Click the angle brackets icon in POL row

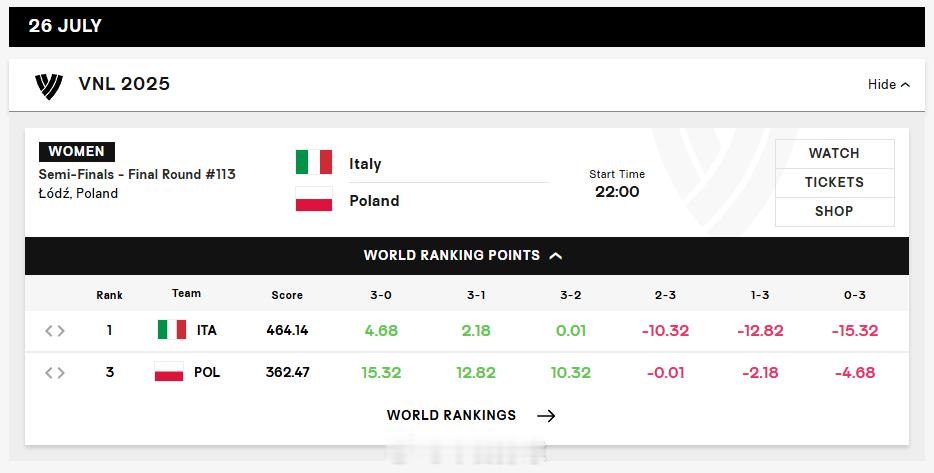coord(55,373)
